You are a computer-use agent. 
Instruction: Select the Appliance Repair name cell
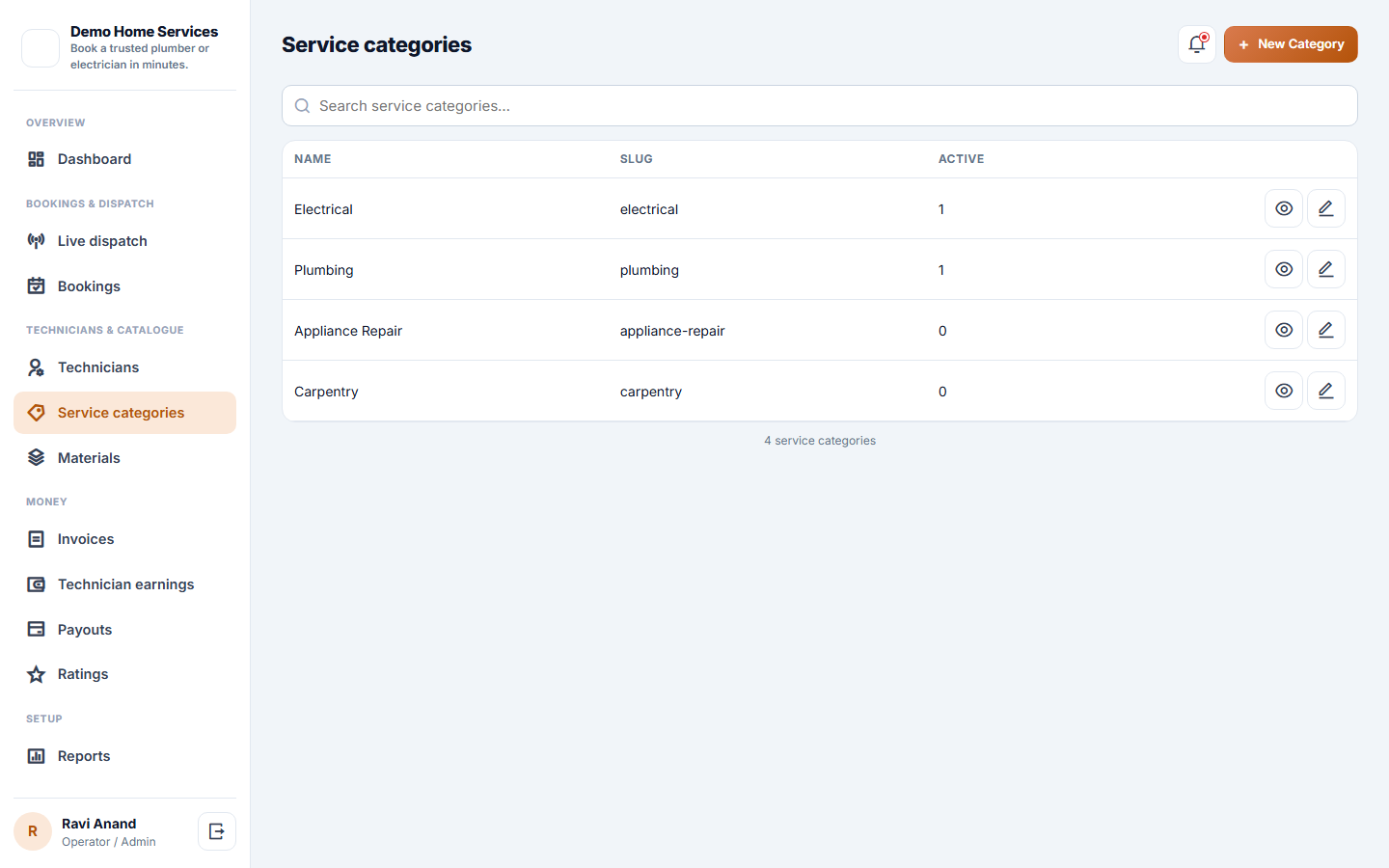coord(348,331)
